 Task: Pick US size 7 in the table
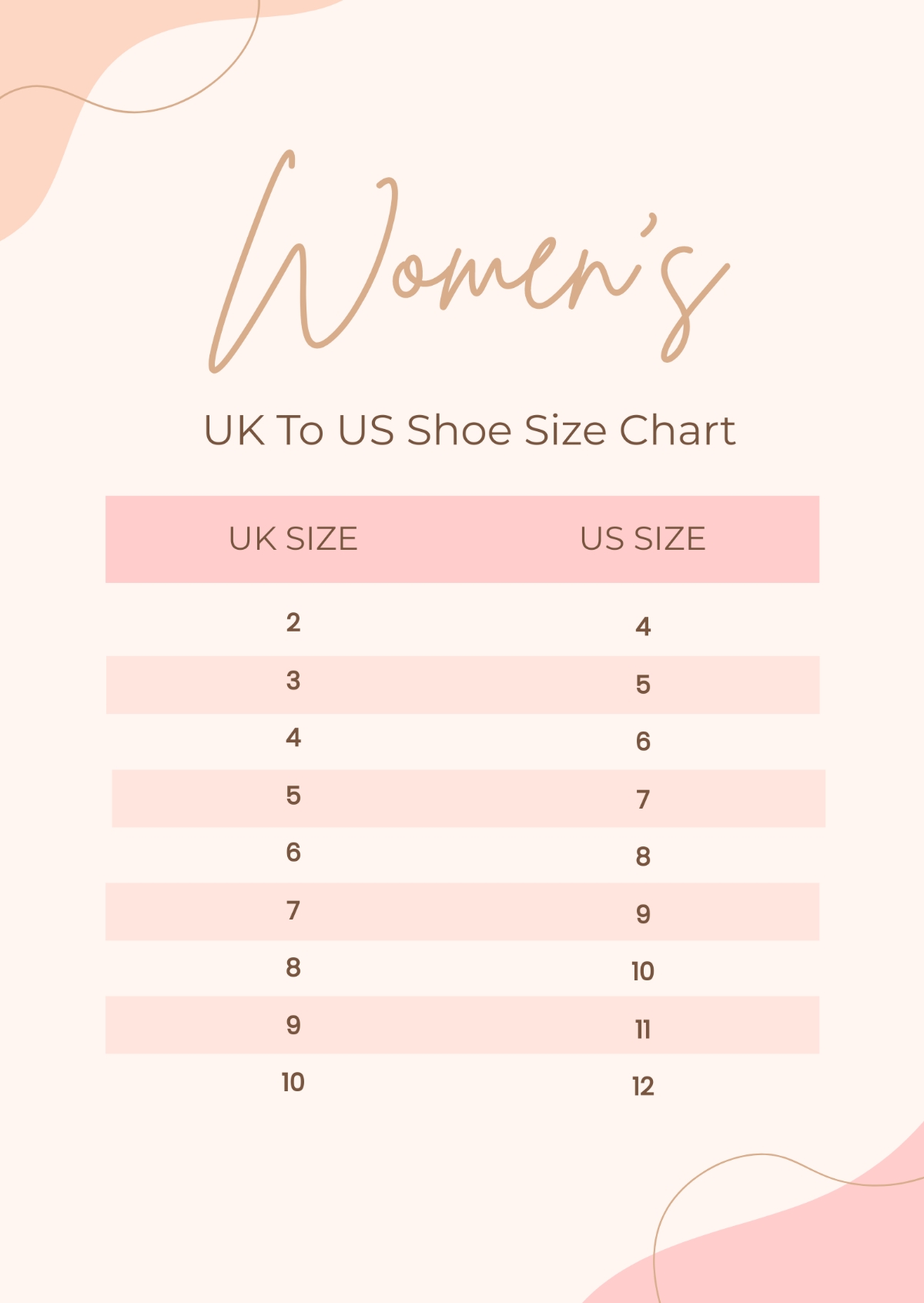click(x=643, y=799)
